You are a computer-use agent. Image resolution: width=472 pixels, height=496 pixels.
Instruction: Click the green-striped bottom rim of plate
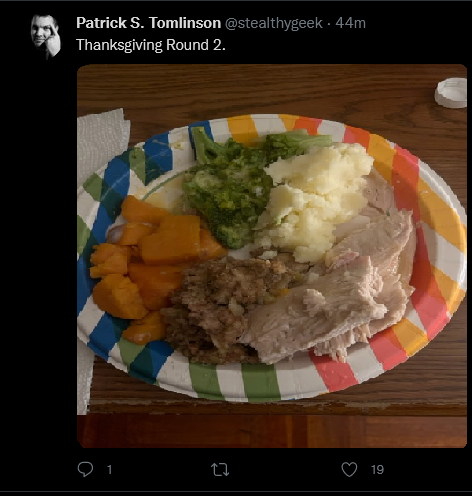233,382
